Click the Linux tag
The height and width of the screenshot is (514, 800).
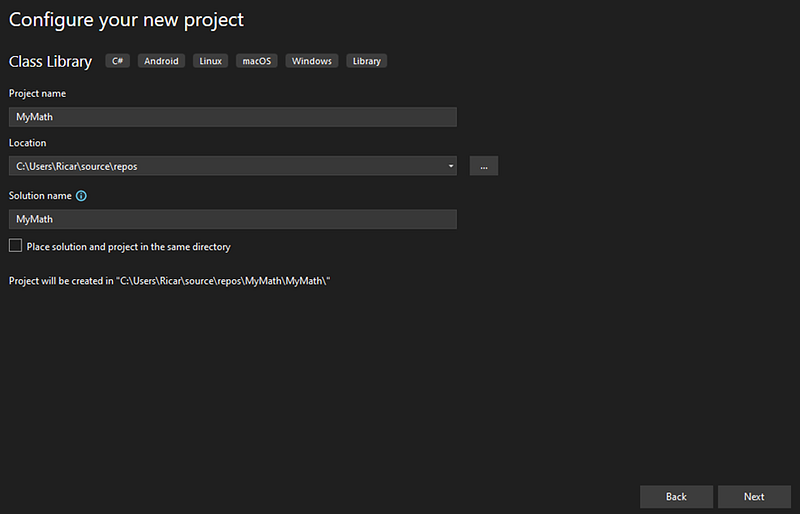coord(210,61)
